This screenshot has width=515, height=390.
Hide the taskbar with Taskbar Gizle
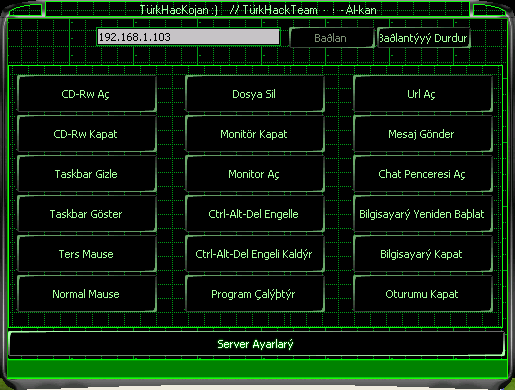pyautogui.click(x=87, y=174)
